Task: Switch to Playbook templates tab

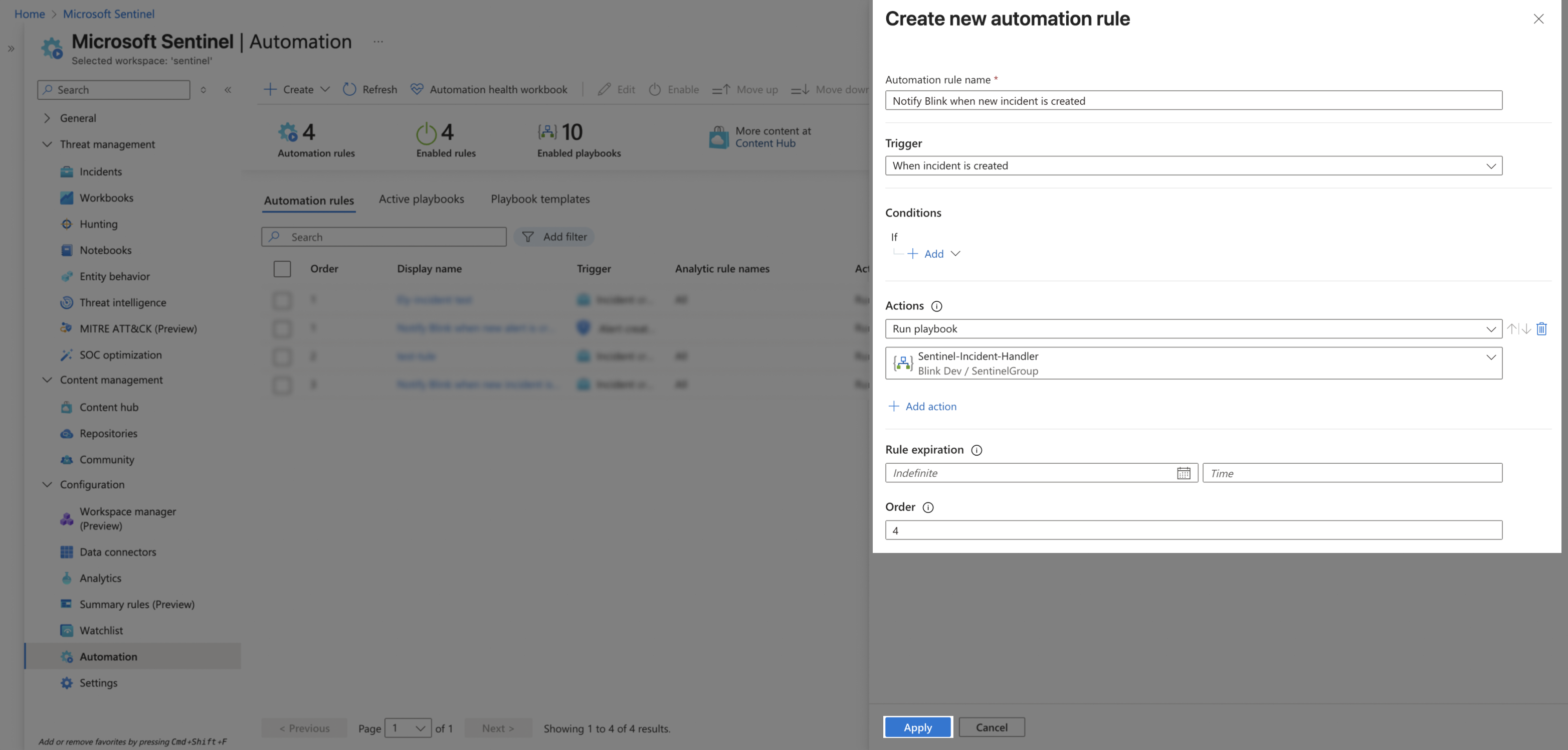Action: 540,199
